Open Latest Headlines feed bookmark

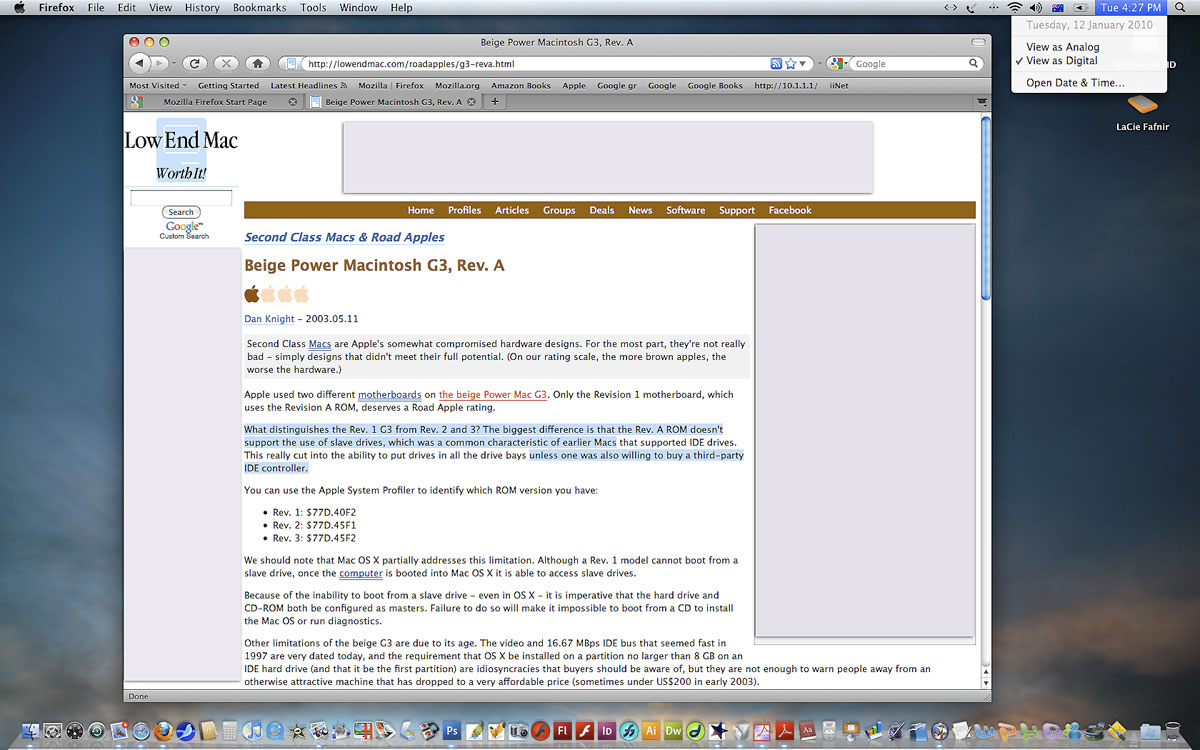tap(309, 86)
